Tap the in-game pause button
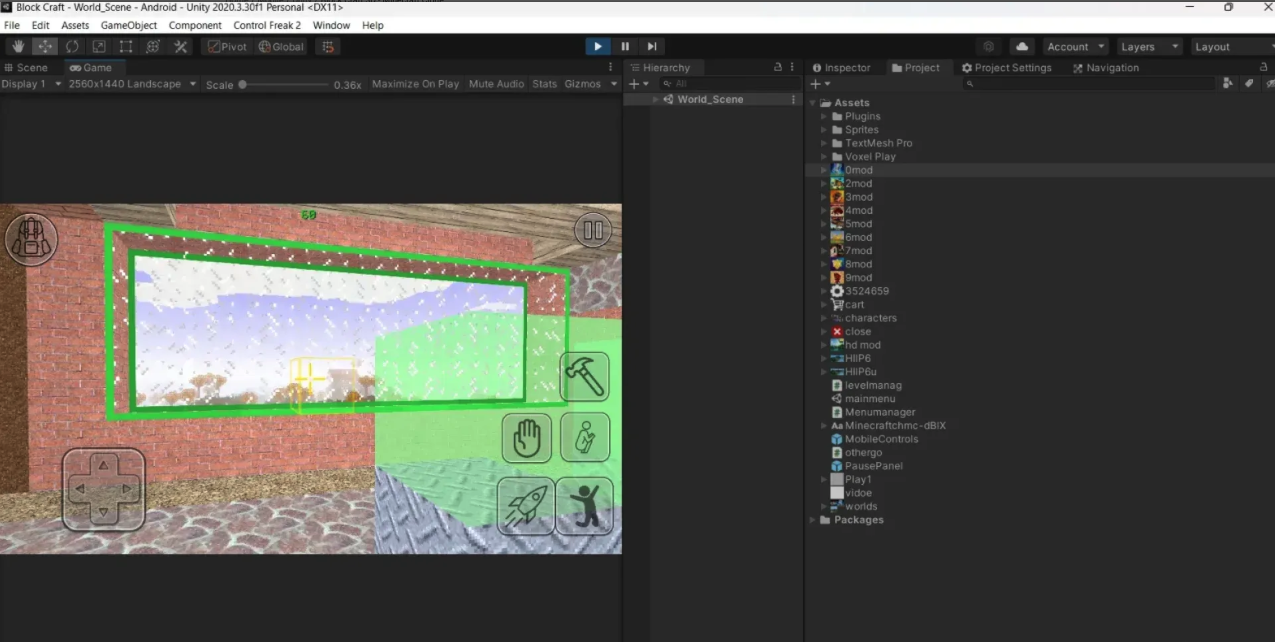The image size is (1275, 642). point(593,230)
